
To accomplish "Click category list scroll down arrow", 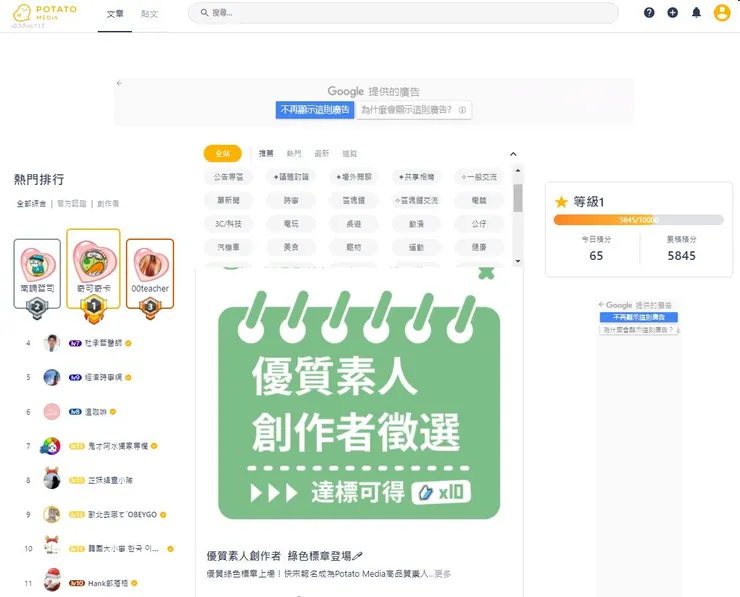I will (x=518, y=261).
